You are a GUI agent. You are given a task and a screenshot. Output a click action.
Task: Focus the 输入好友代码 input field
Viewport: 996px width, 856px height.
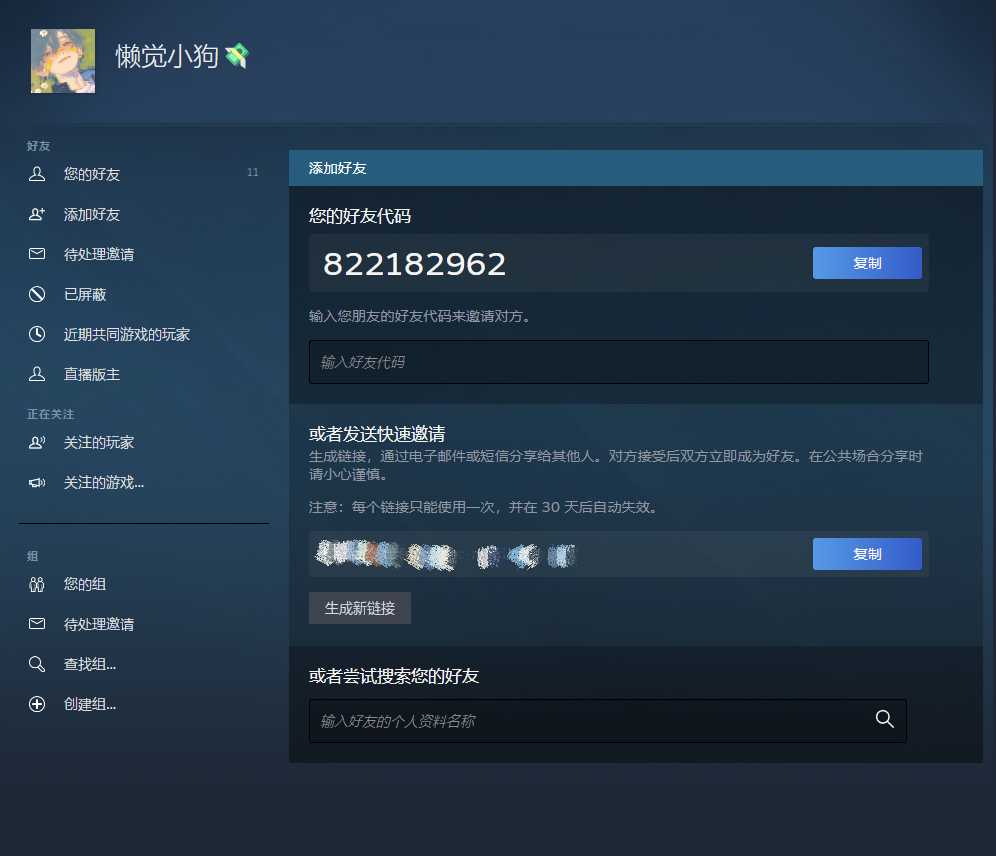619,362
